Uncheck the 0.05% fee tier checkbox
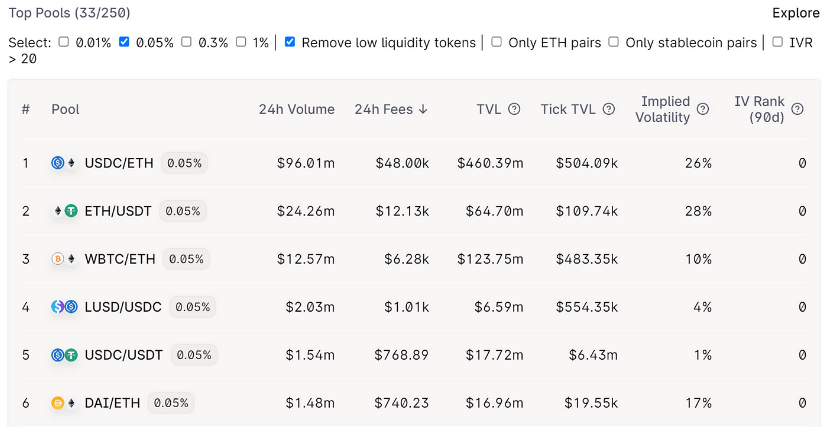The image size is (830, 435). pos(124,42)
